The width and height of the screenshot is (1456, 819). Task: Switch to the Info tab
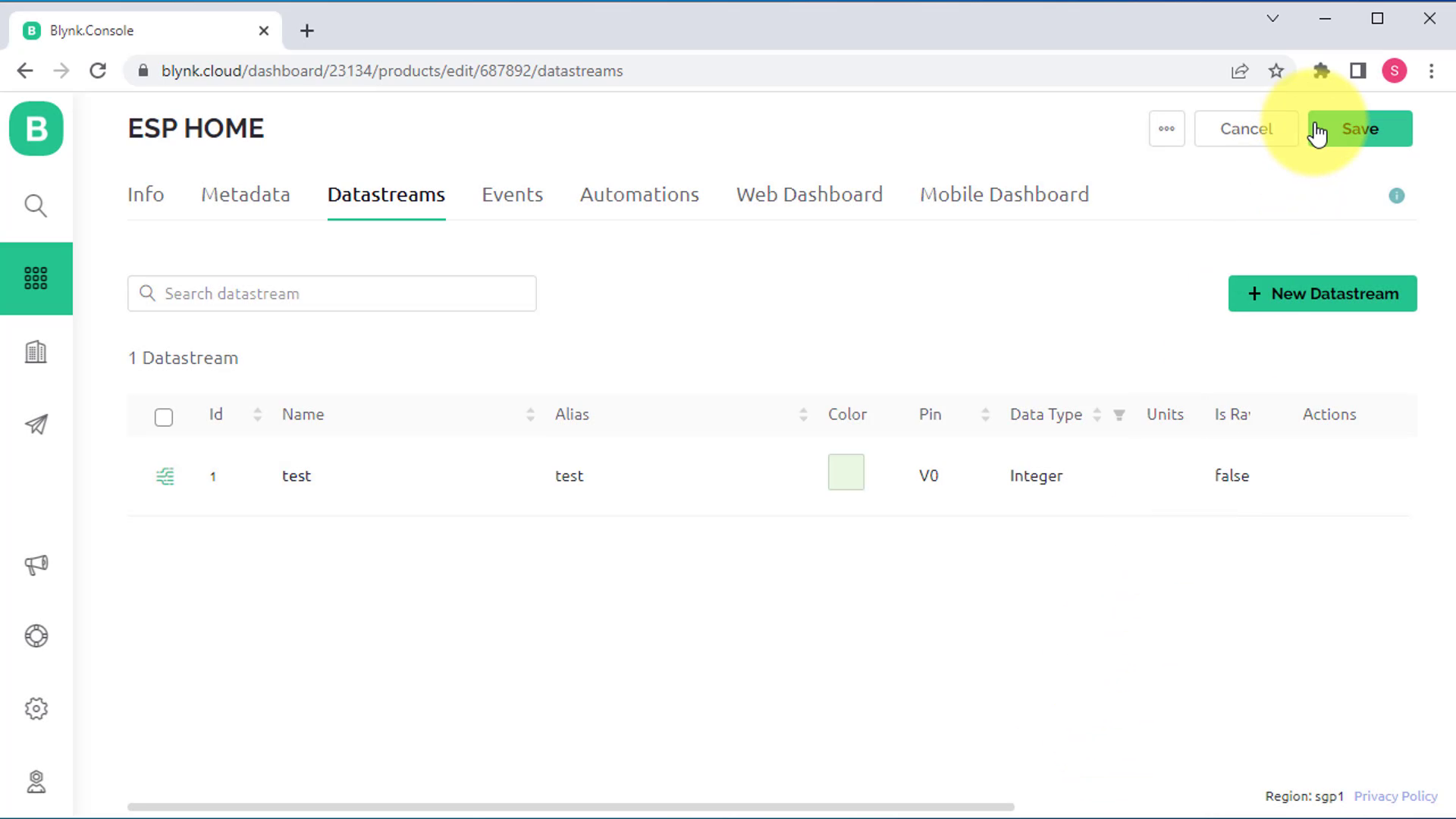tap(146, 195)
